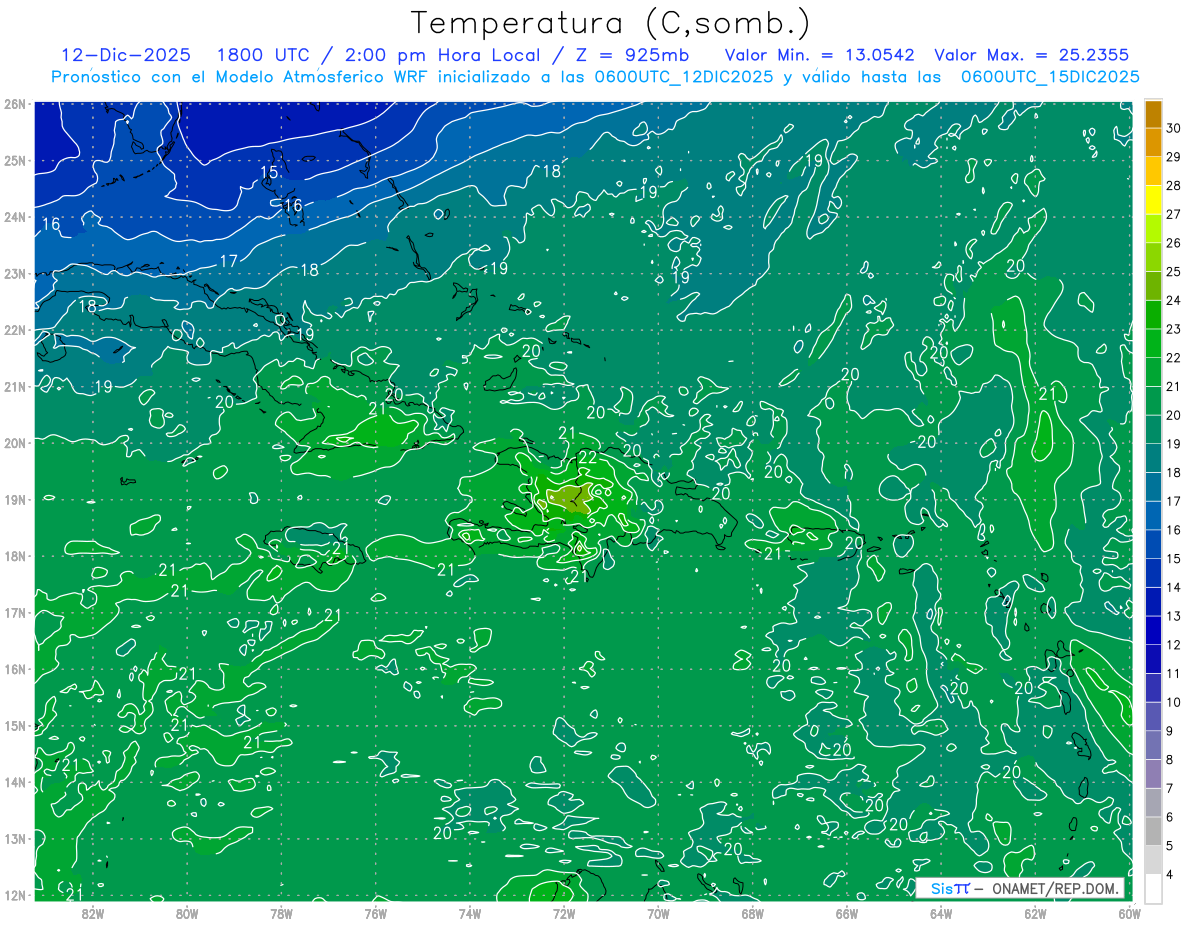Click the "24N" latitude label

point(15,217)
